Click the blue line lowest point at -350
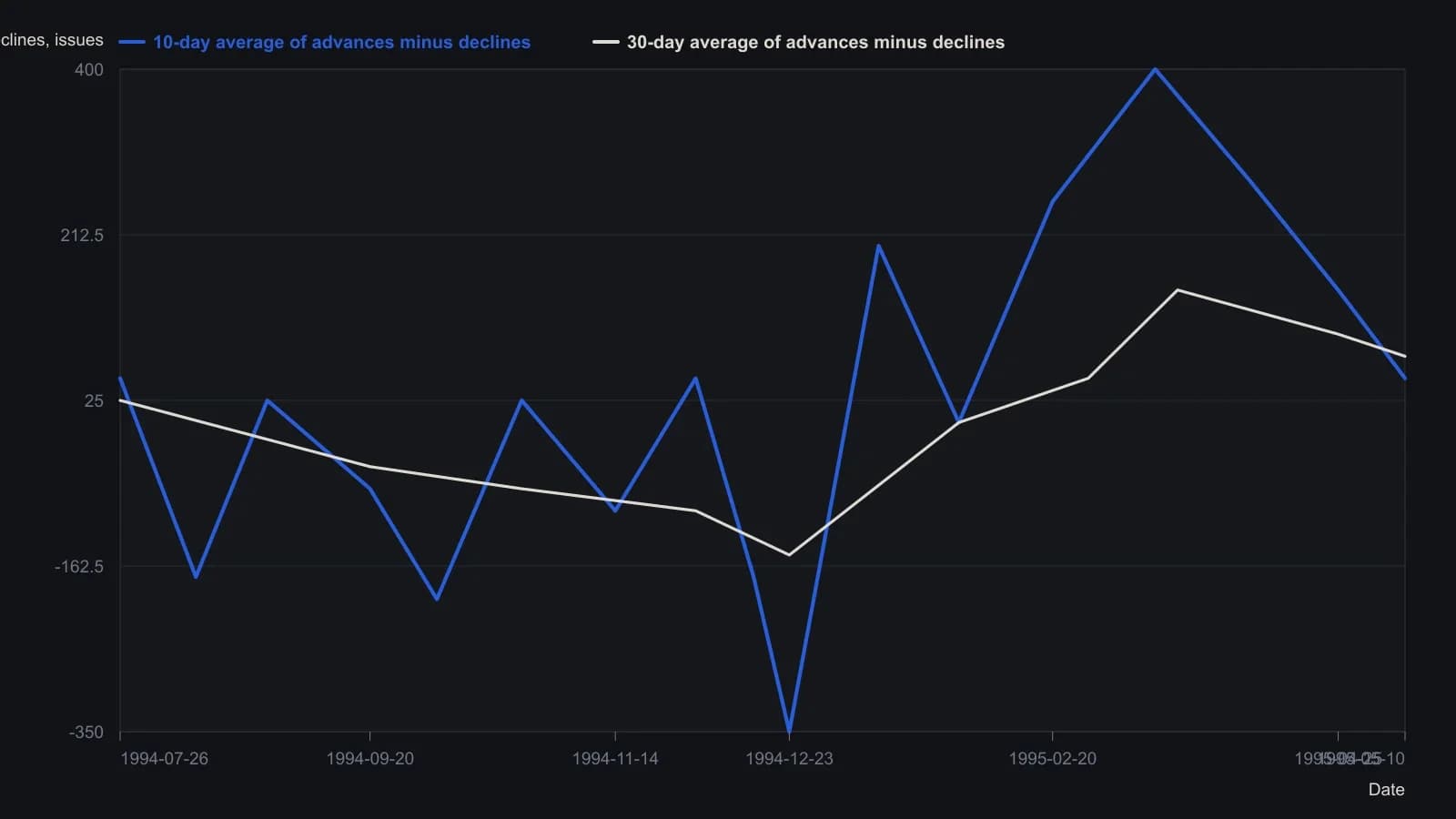The height and width of the screenshot is (819, 1456). tap(789, 731)
